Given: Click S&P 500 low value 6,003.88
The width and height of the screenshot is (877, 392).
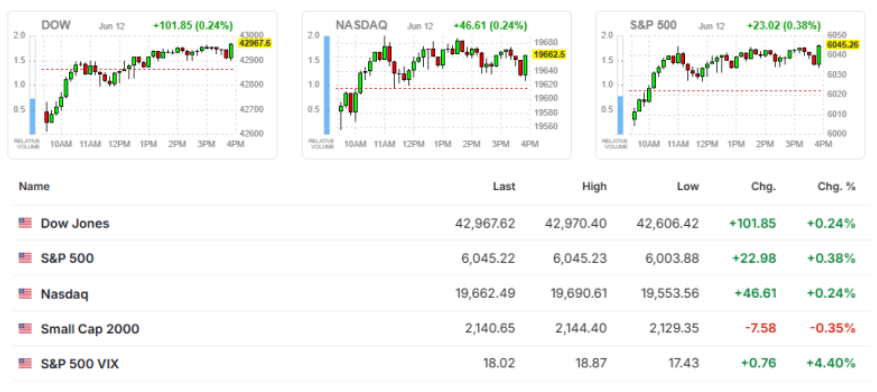Looking at the screenshot, I should click(673, 258).
